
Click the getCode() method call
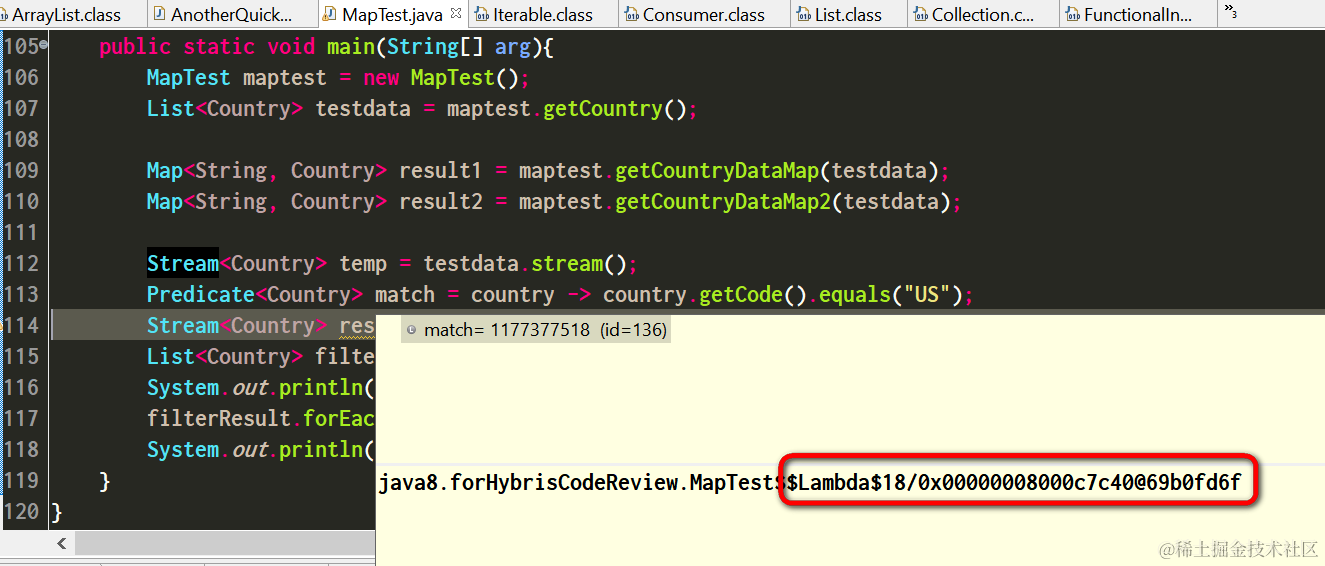pyautogui.click(x=753, y=294)
